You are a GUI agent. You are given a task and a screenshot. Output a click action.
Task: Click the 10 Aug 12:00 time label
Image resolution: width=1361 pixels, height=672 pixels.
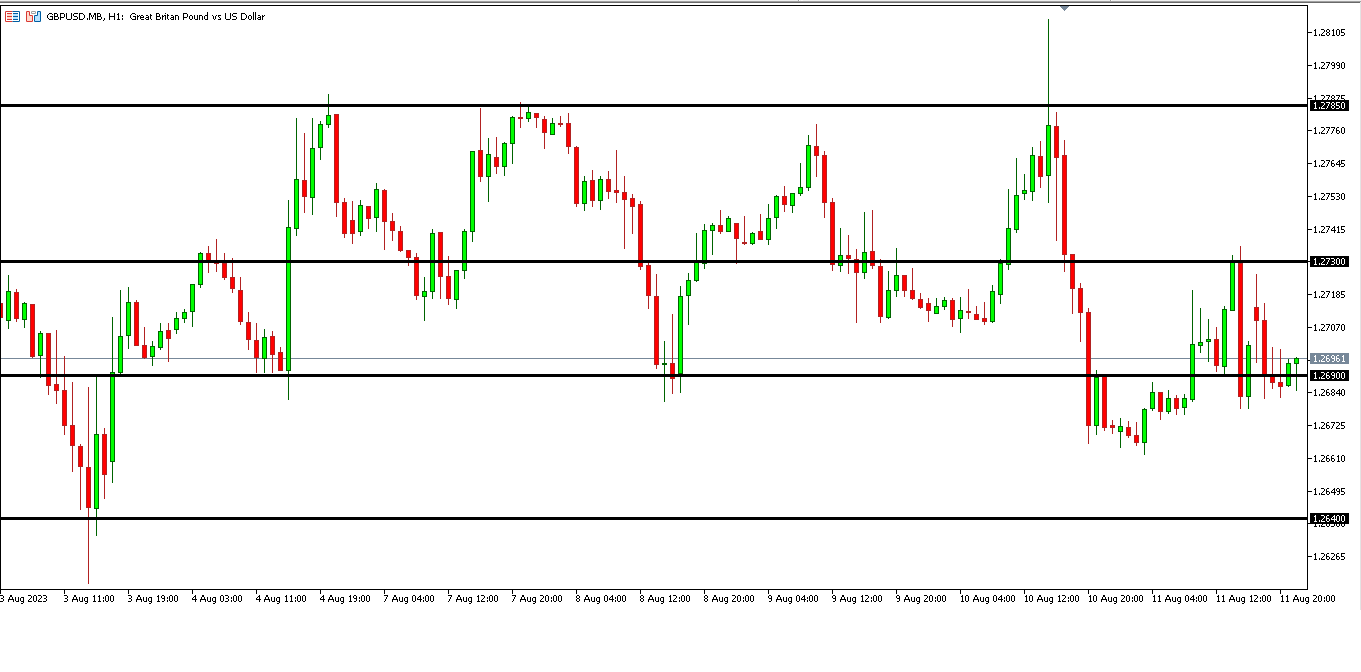pos(1049,599)
